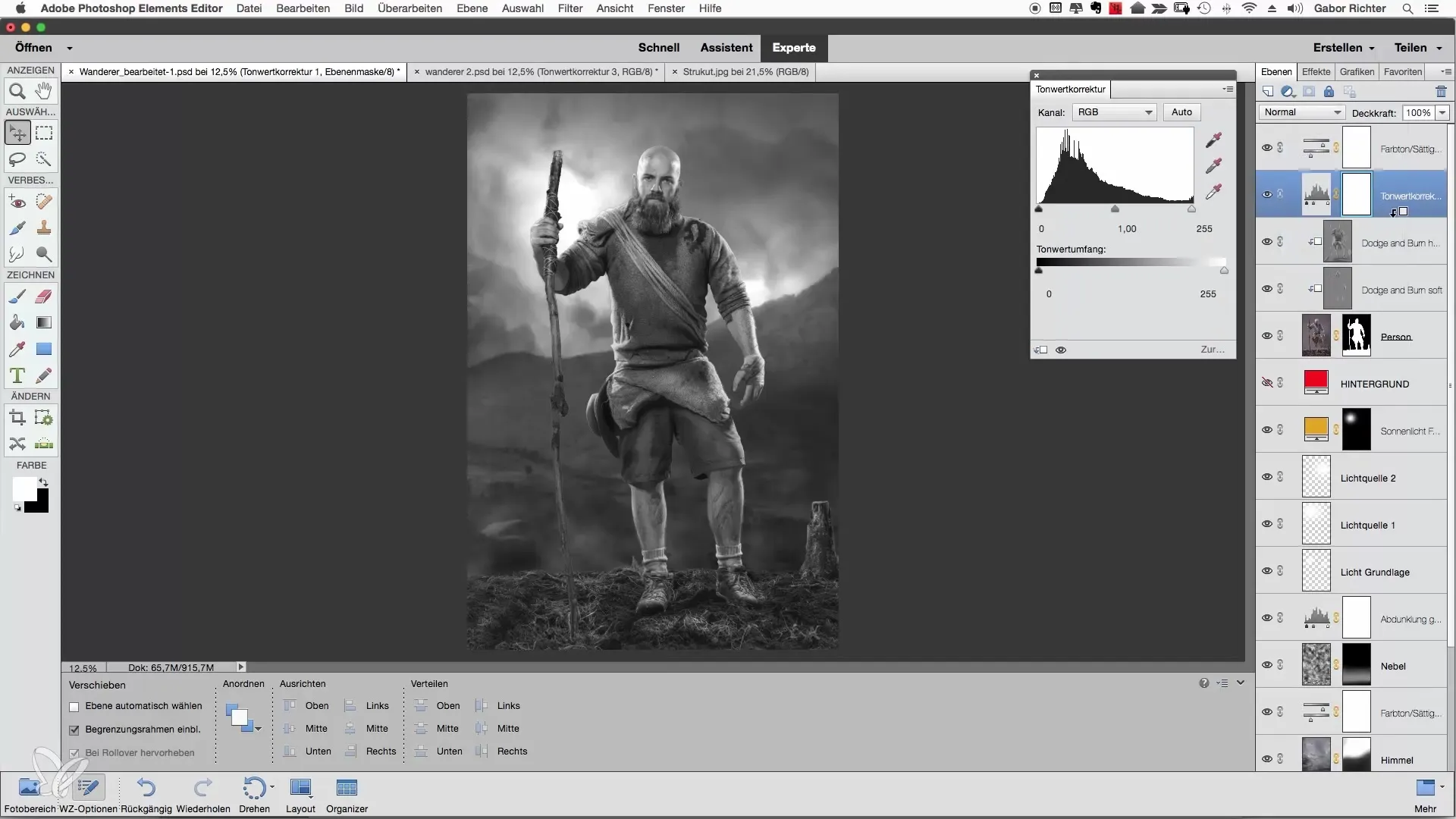Select the Paint Bucket tool
Image resolution: width=1456 pixels, height=819 pixels.
[x=17, y=322]
